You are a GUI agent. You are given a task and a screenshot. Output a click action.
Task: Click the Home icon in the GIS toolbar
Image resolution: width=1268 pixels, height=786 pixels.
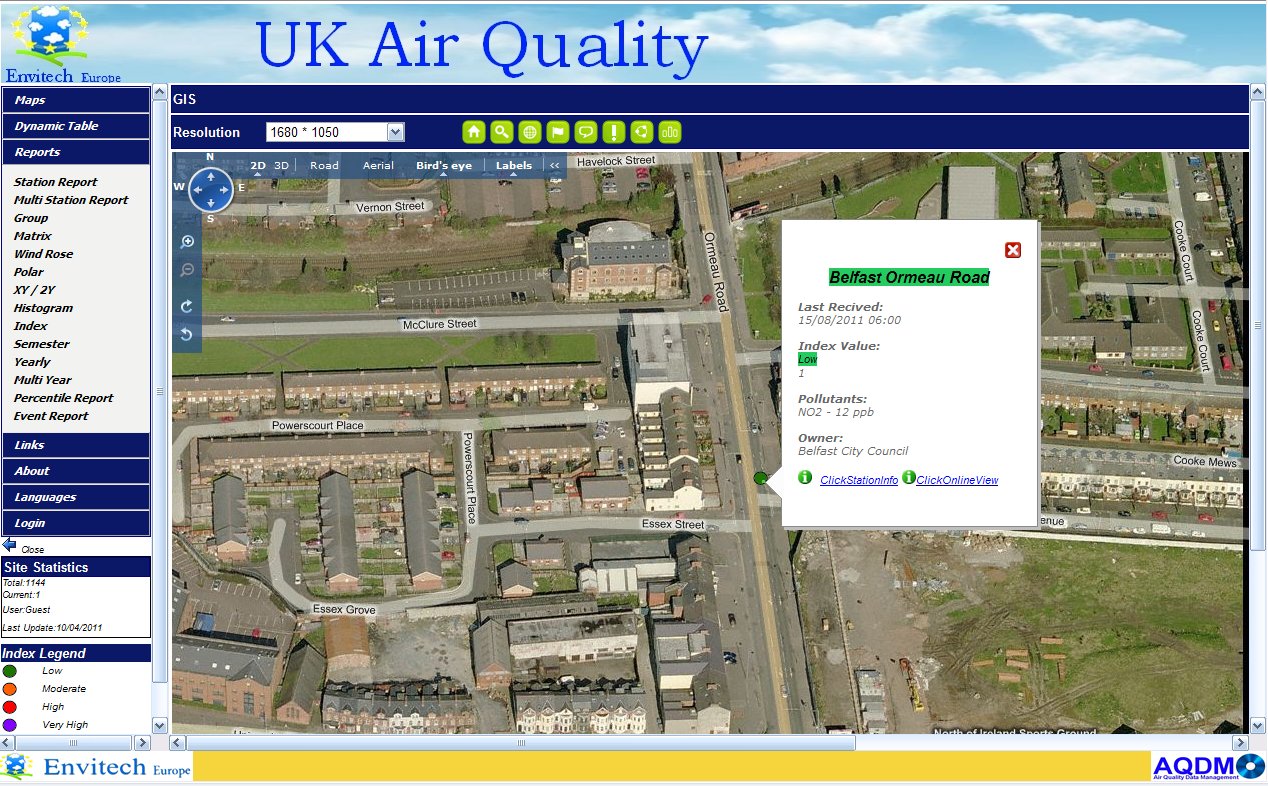coord(473,131)
